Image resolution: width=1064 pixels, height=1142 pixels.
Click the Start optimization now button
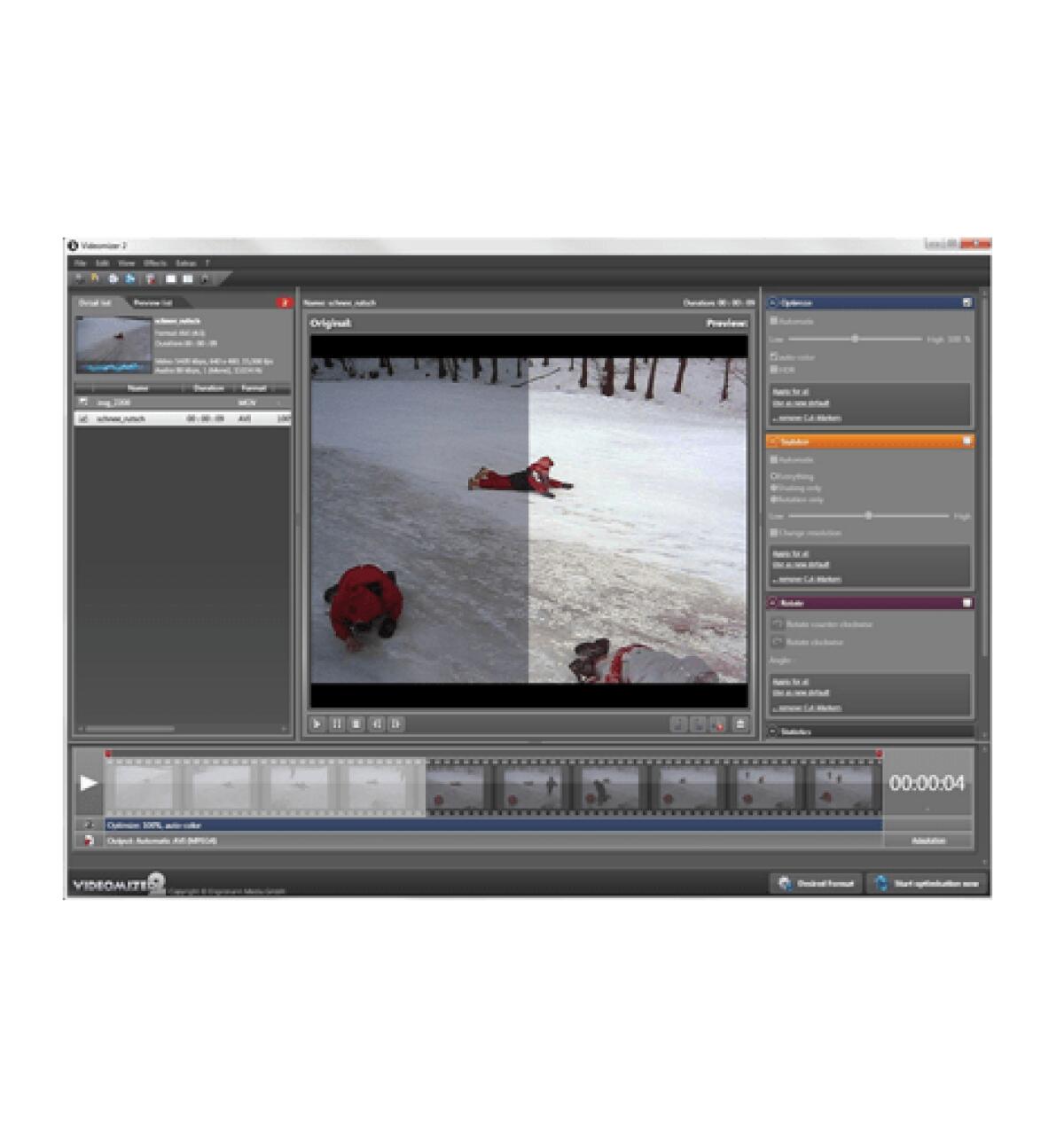click(x=922, y=882)
